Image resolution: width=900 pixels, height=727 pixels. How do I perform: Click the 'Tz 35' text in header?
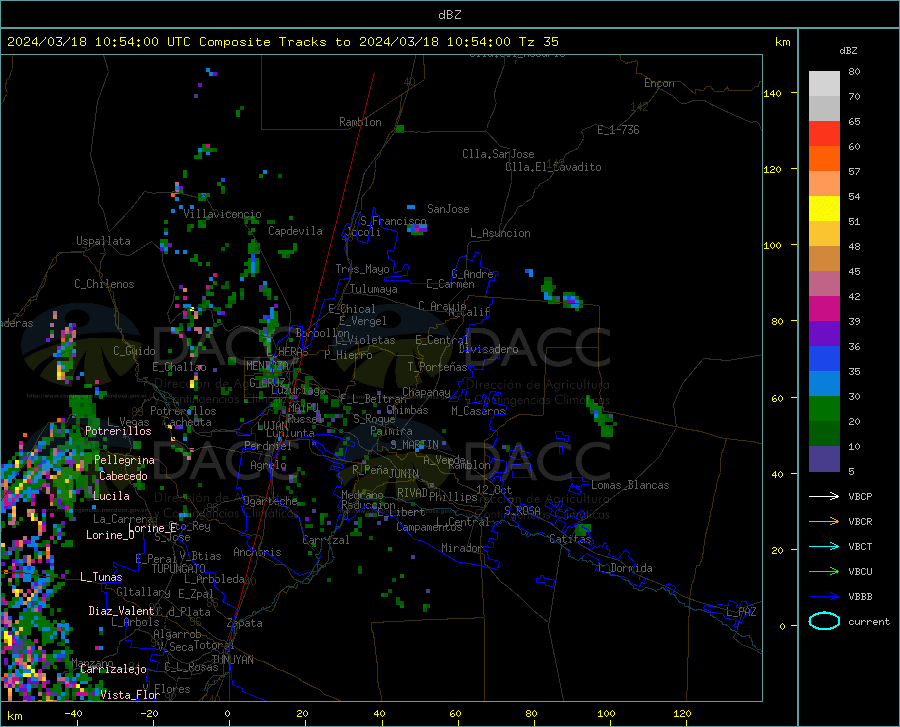coord(538,42)
